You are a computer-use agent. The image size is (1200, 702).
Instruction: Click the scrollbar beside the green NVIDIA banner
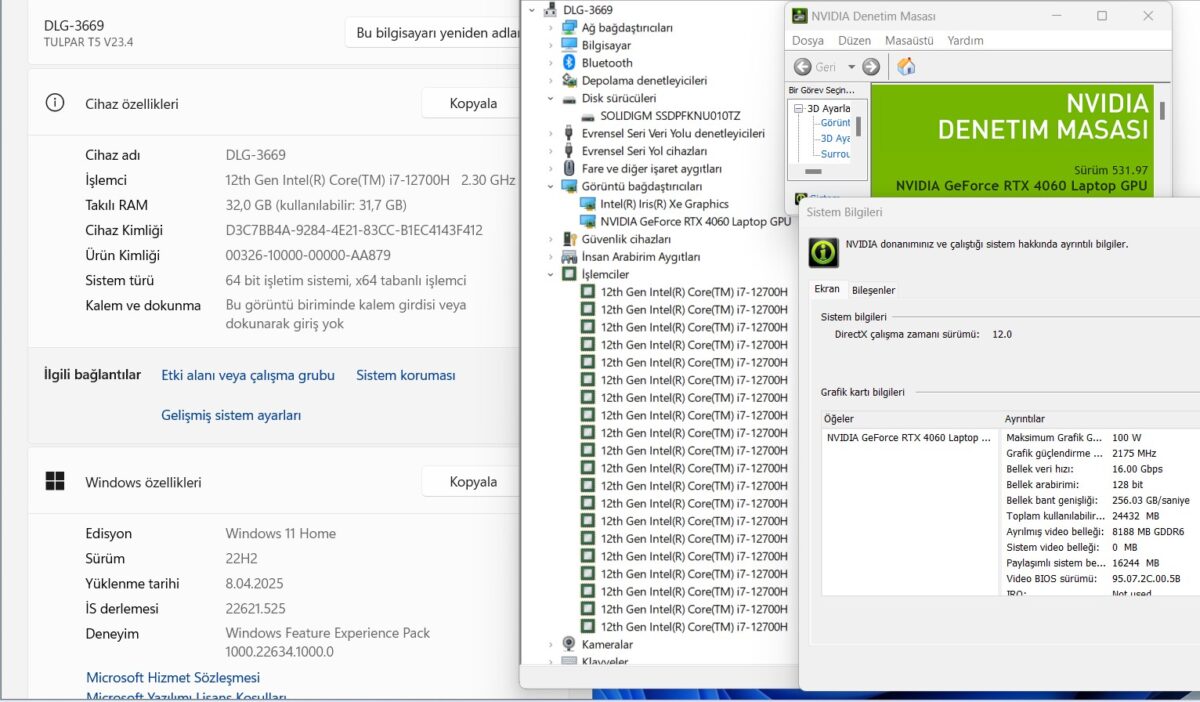tap(1162, 109)
